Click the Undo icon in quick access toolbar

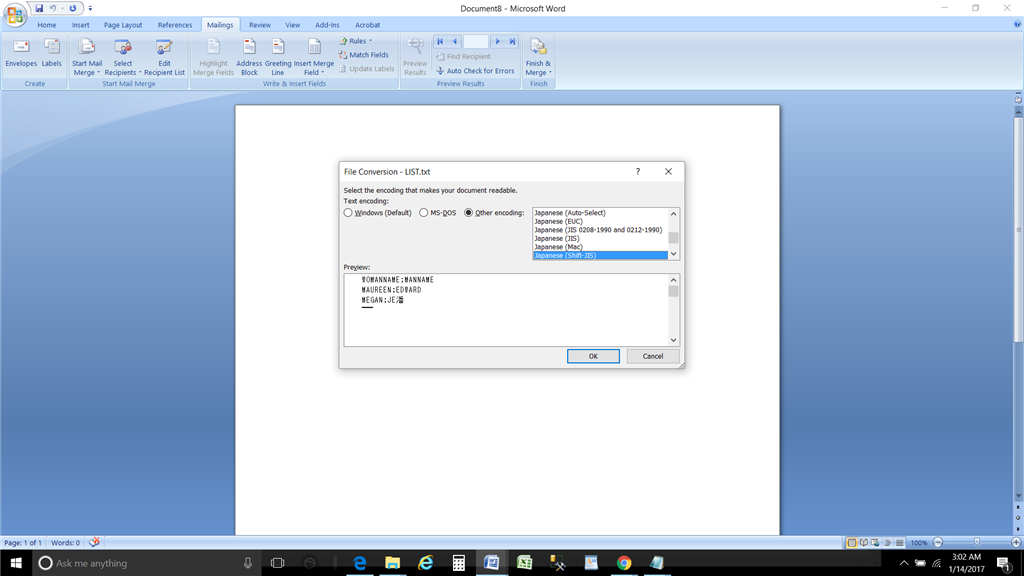click(54, 8)
